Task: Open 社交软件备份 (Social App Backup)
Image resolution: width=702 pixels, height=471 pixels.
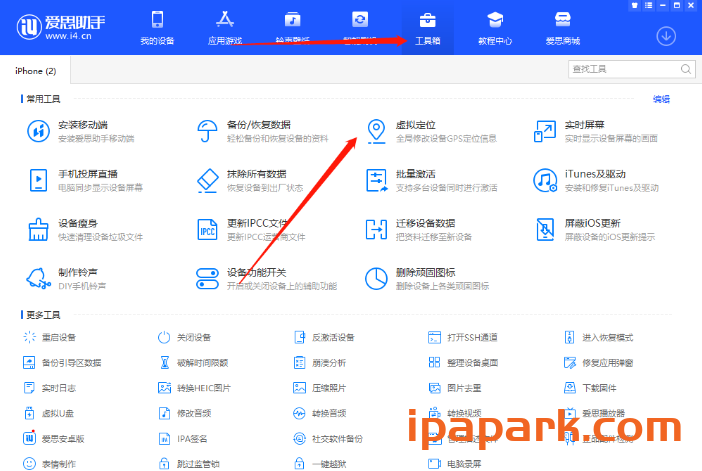Action: (328, 438)
